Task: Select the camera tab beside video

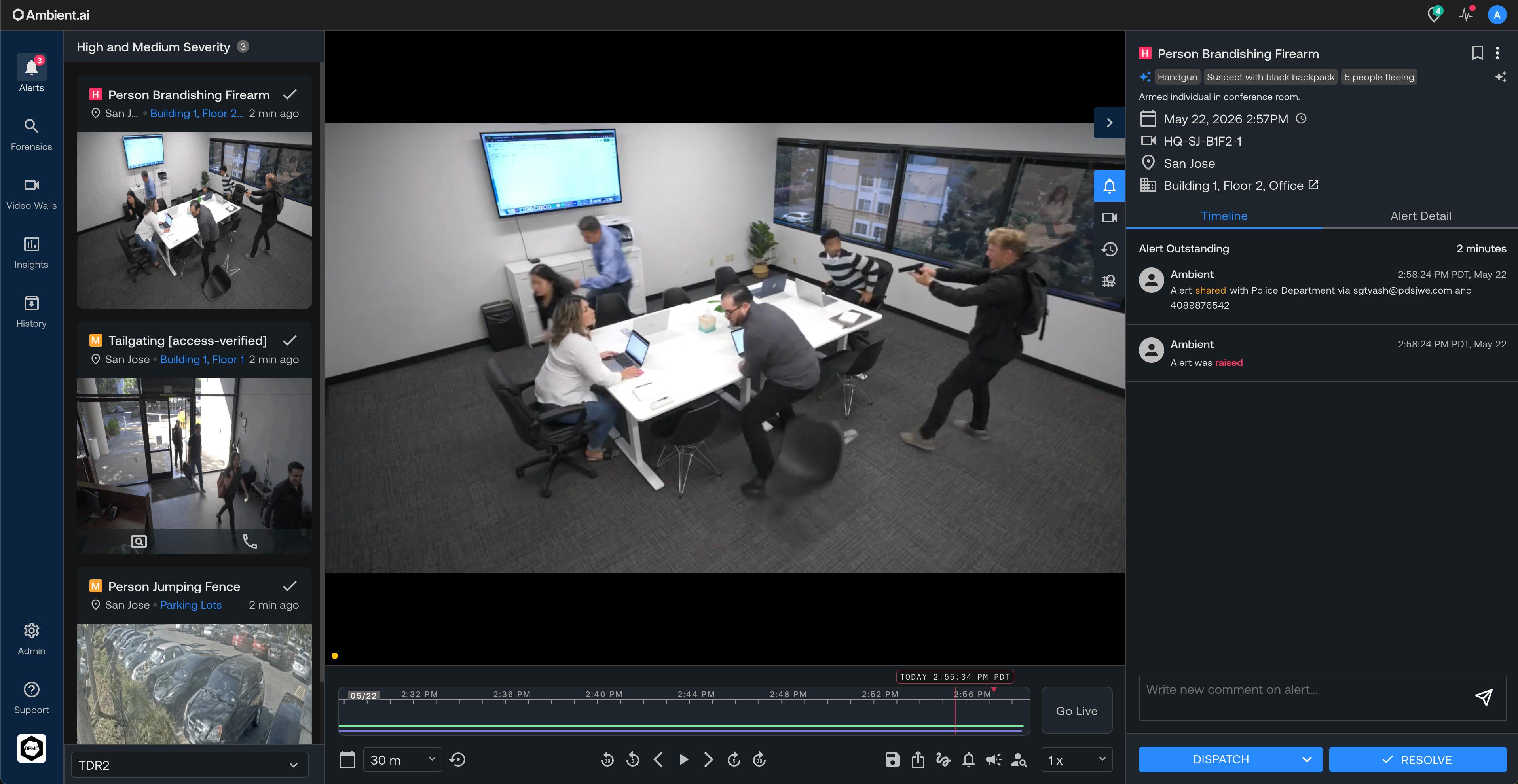Action: coord(1109,217)
